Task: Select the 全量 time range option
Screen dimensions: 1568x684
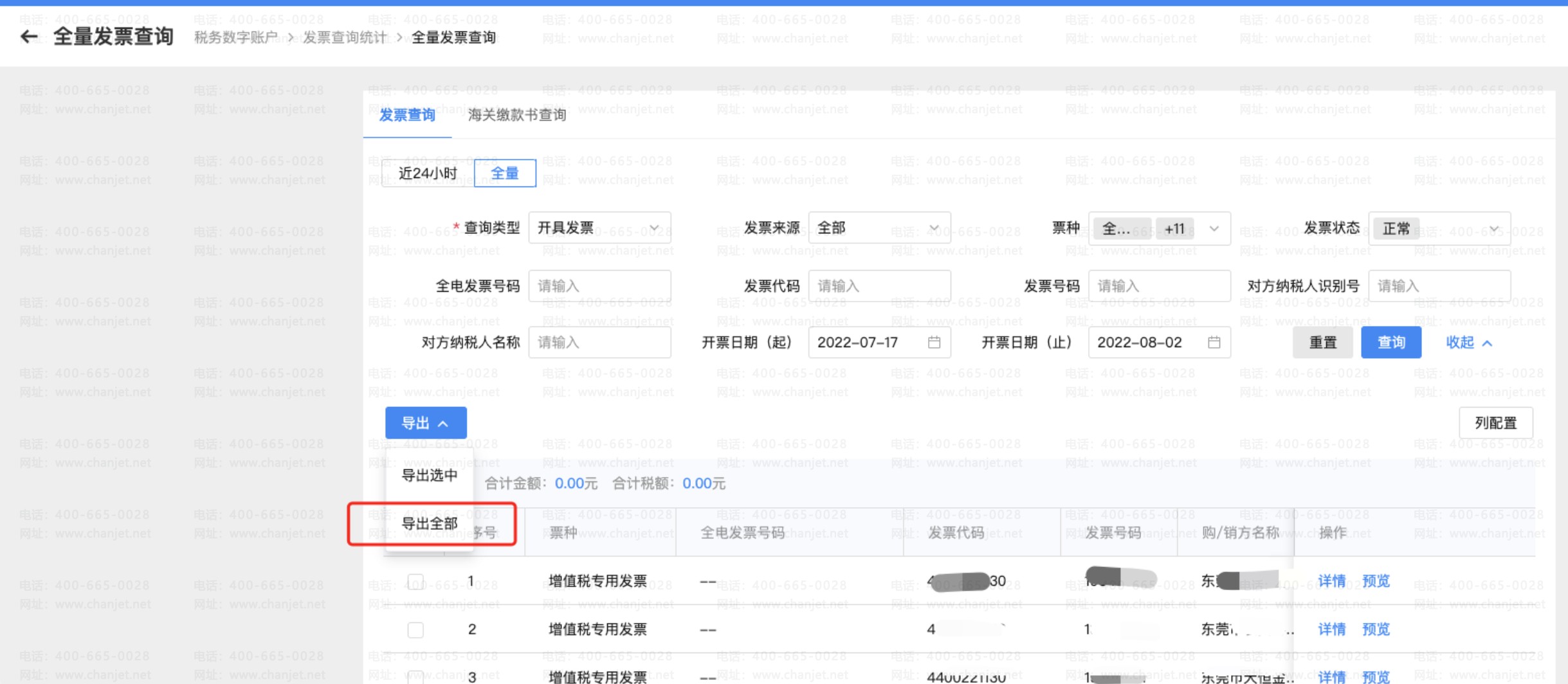Action: pyautogui.click(x=505, y=173)
